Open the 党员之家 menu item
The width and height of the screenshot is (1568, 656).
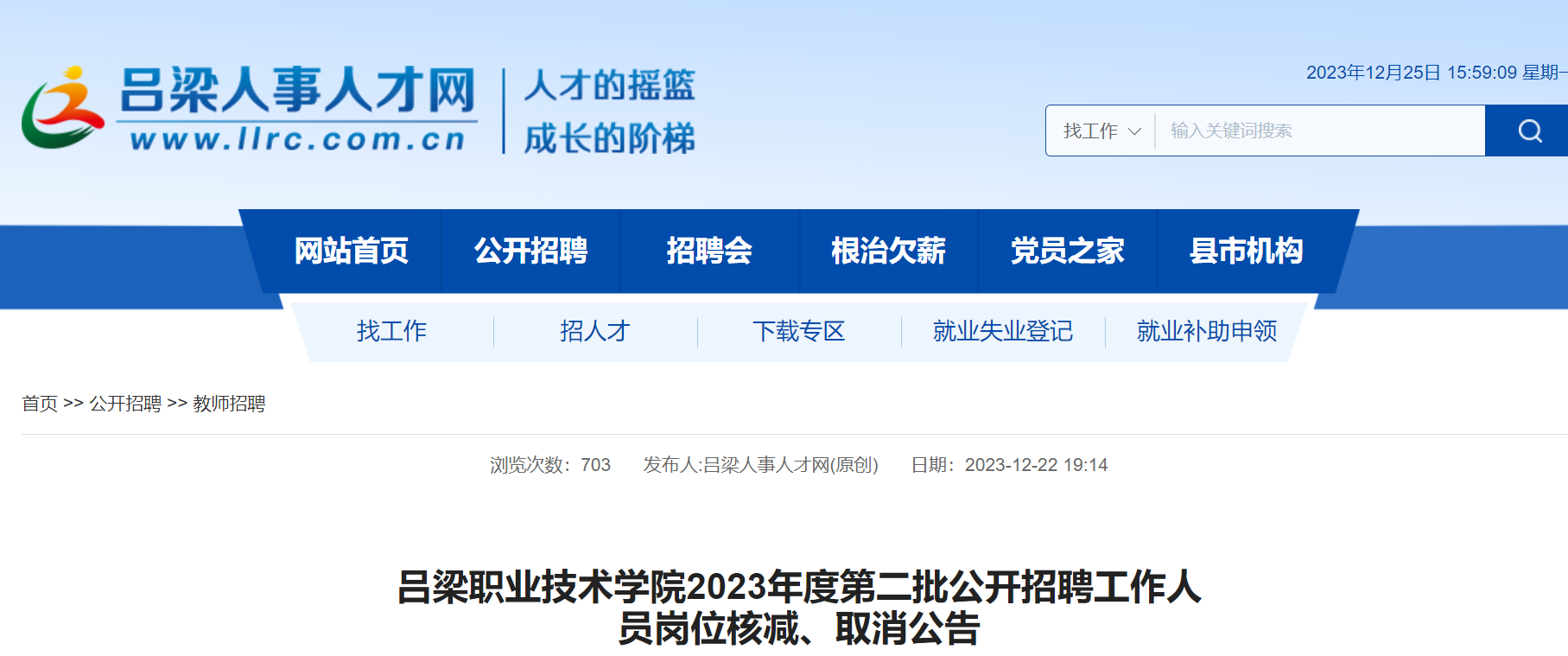[x=1067, y=251]
